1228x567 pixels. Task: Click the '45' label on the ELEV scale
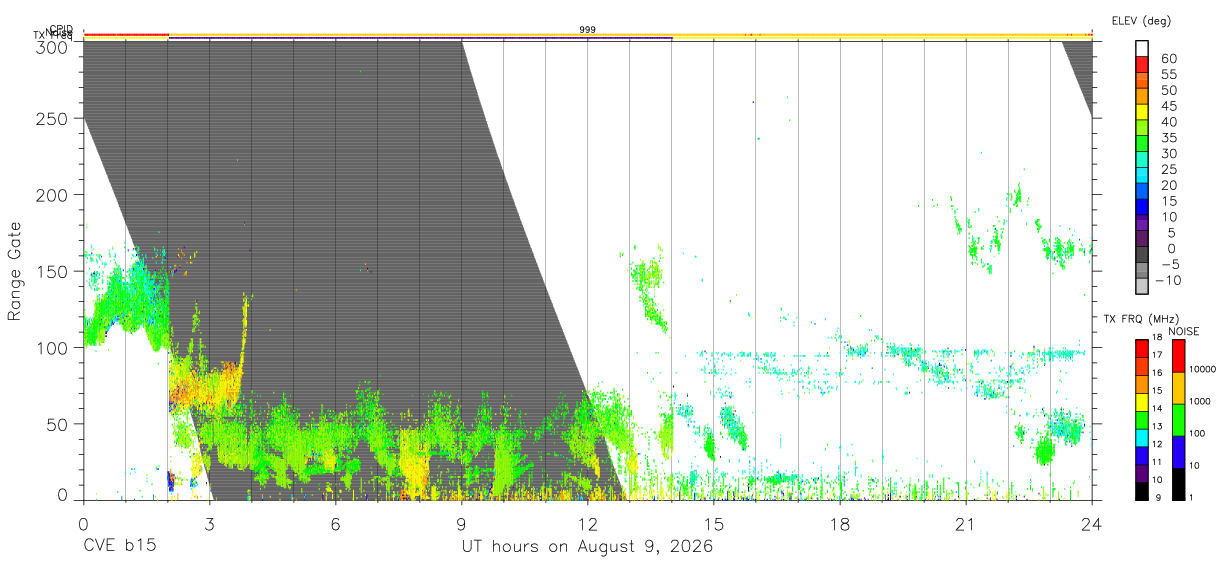[1167, 106]
